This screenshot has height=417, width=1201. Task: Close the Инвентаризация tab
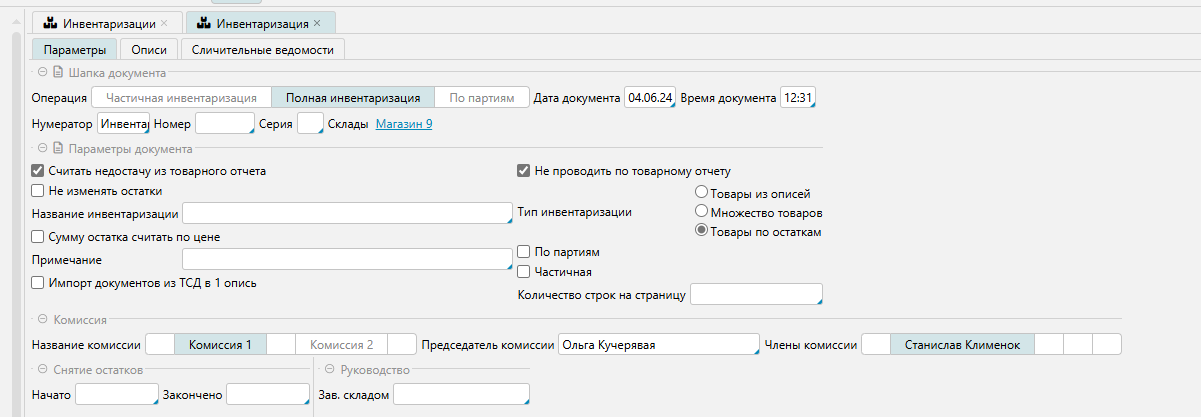point(317,22)
